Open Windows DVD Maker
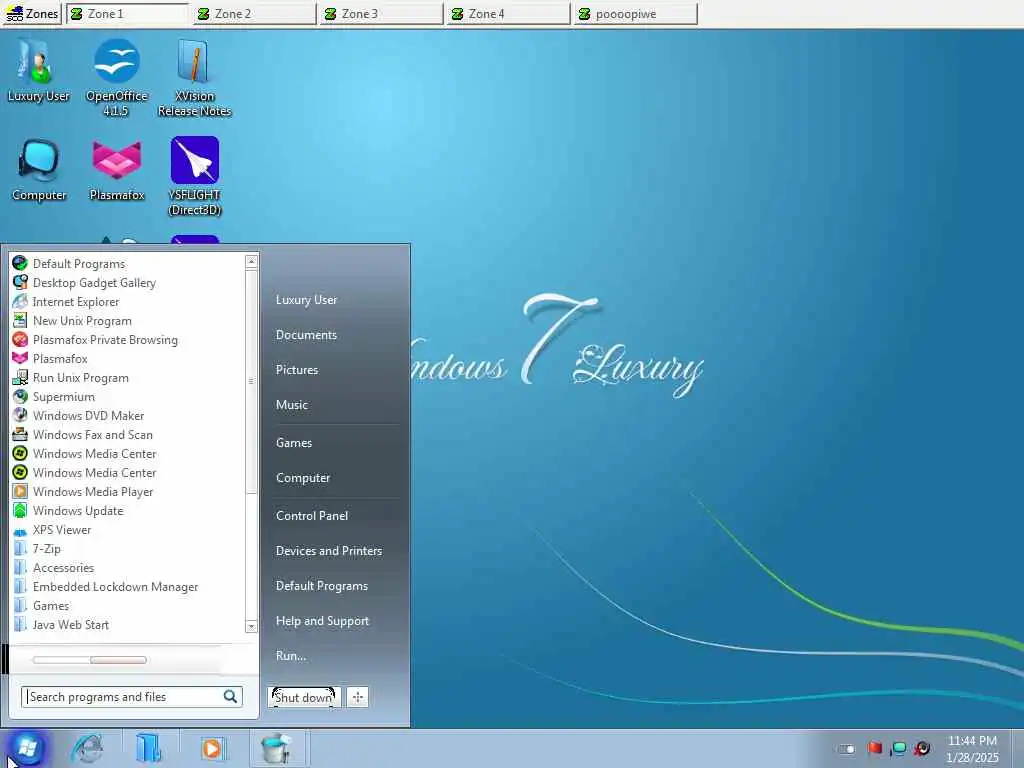This screenshot has height=768, width=1024. coord(88,415)
